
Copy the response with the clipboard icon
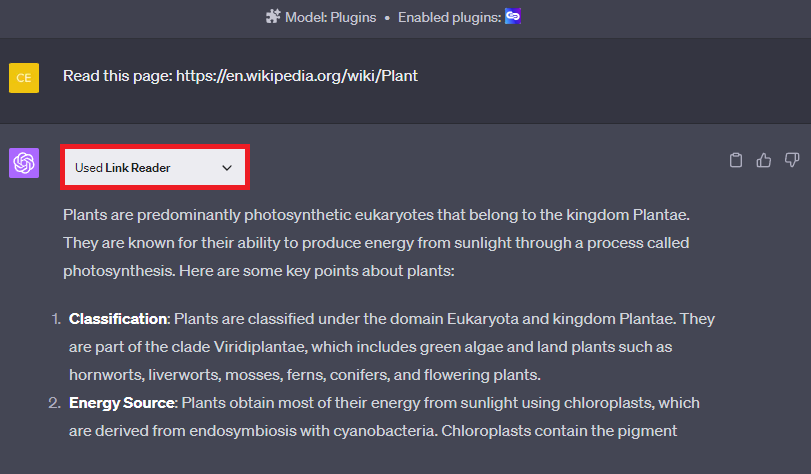click(x=736, y=160)
